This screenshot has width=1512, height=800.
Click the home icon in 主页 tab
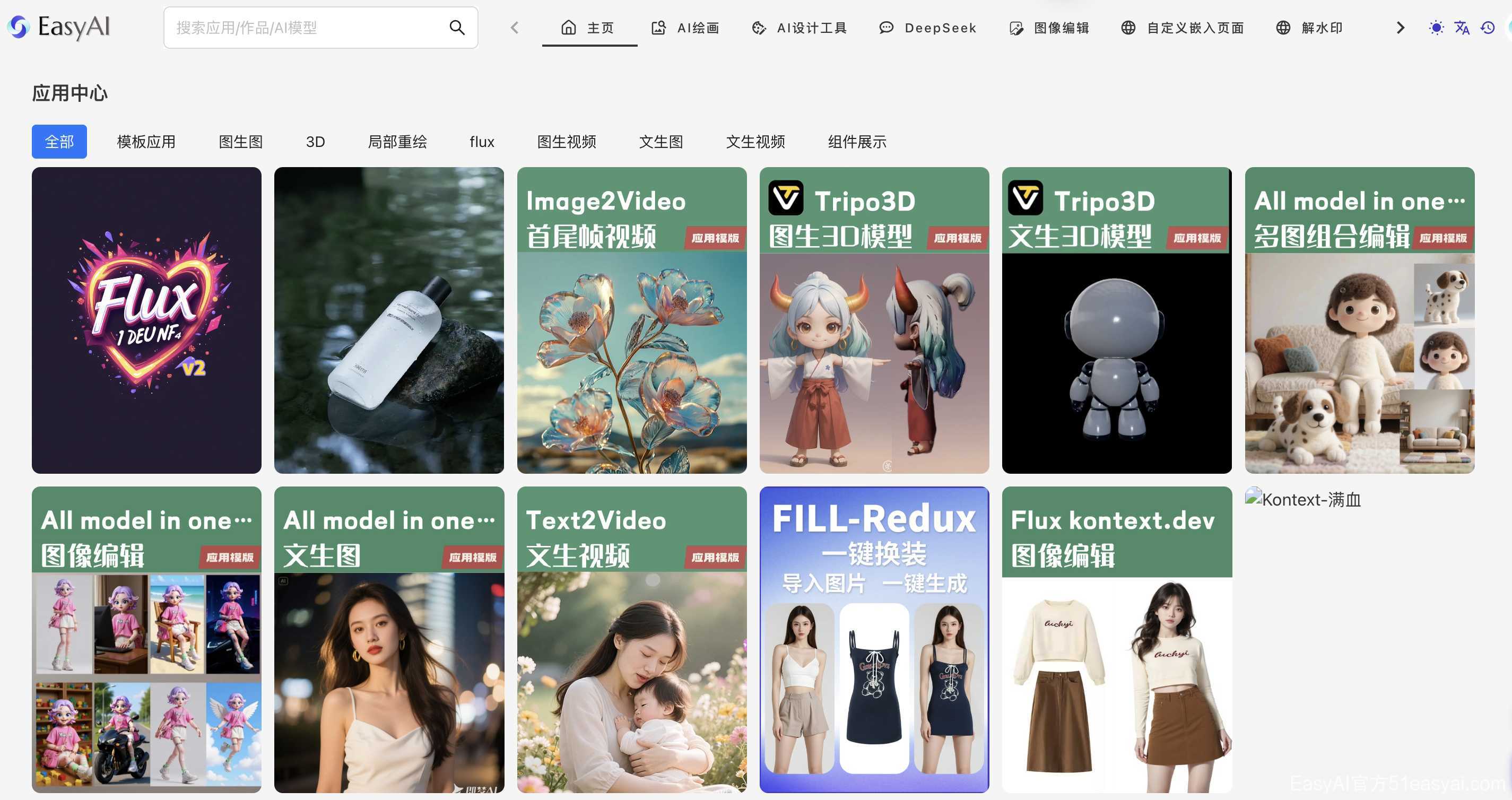pos(569,28)
